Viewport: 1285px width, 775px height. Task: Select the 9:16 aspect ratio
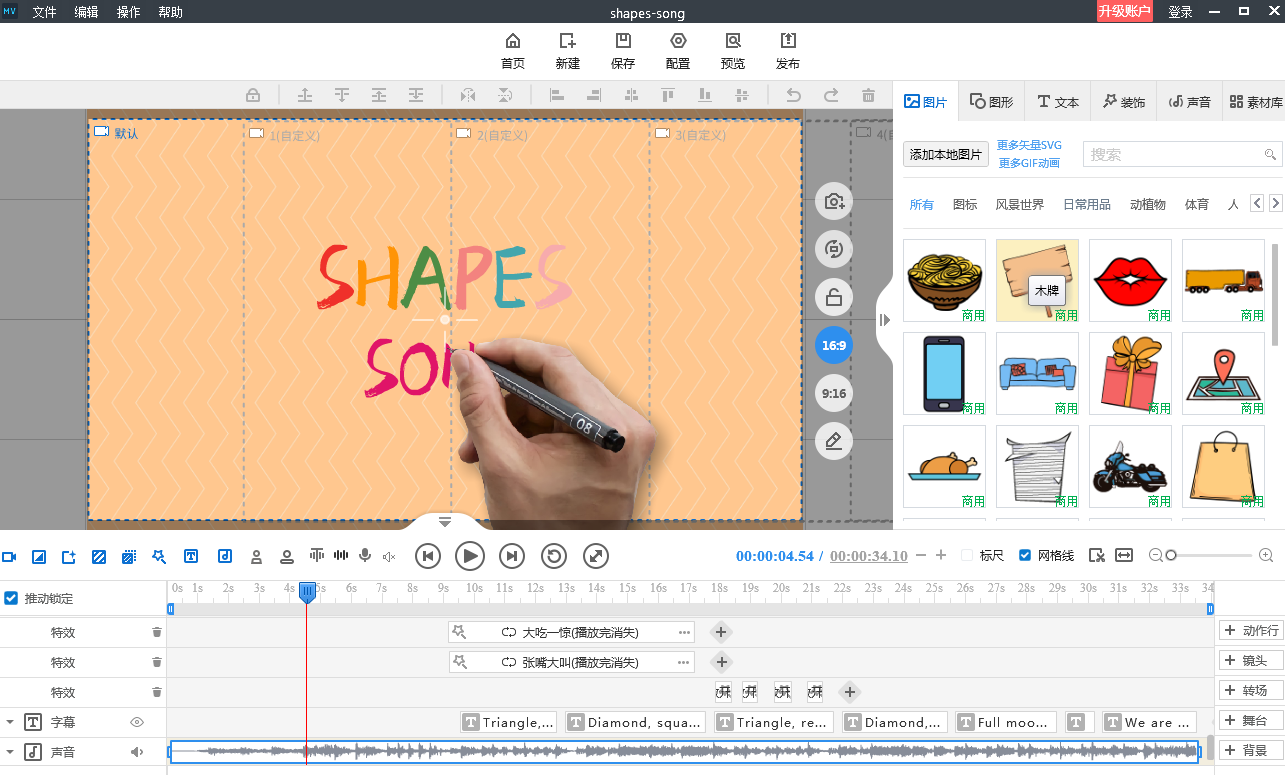[834, 393]
